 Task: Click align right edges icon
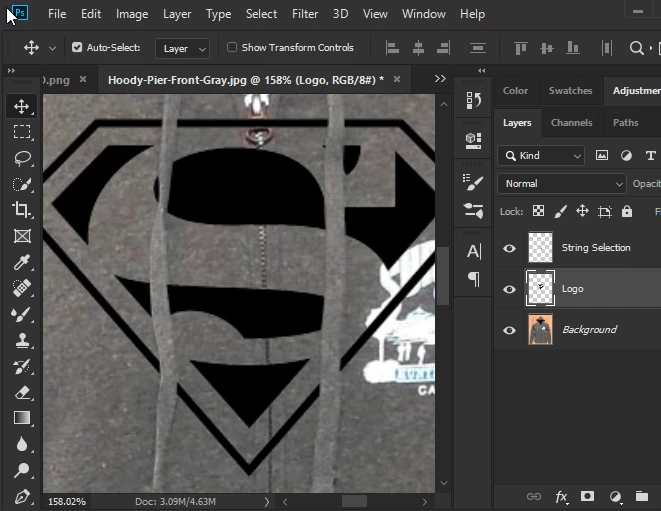click(x=443, y=48)
